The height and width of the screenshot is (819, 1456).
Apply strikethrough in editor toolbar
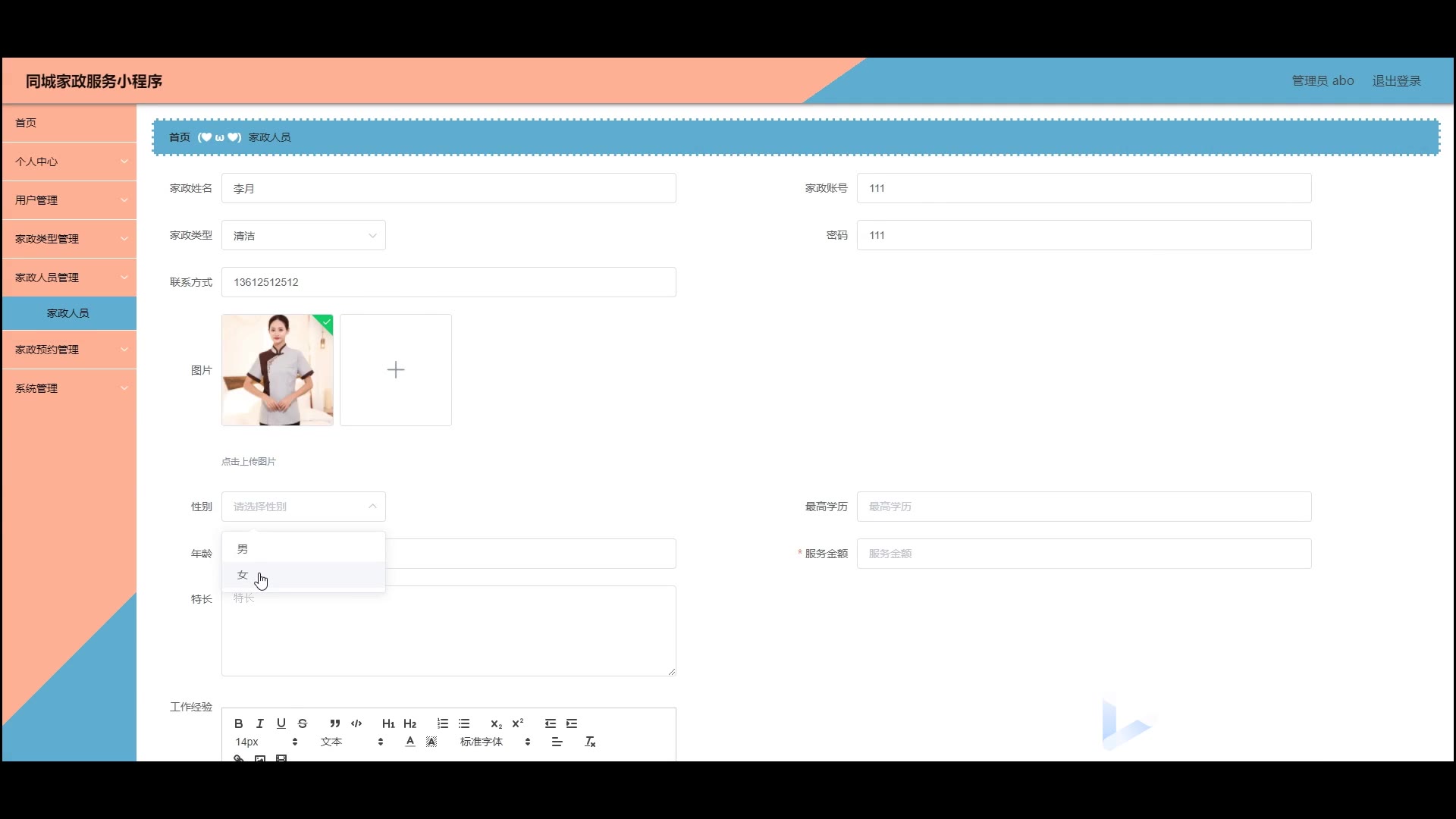[303, 723]
